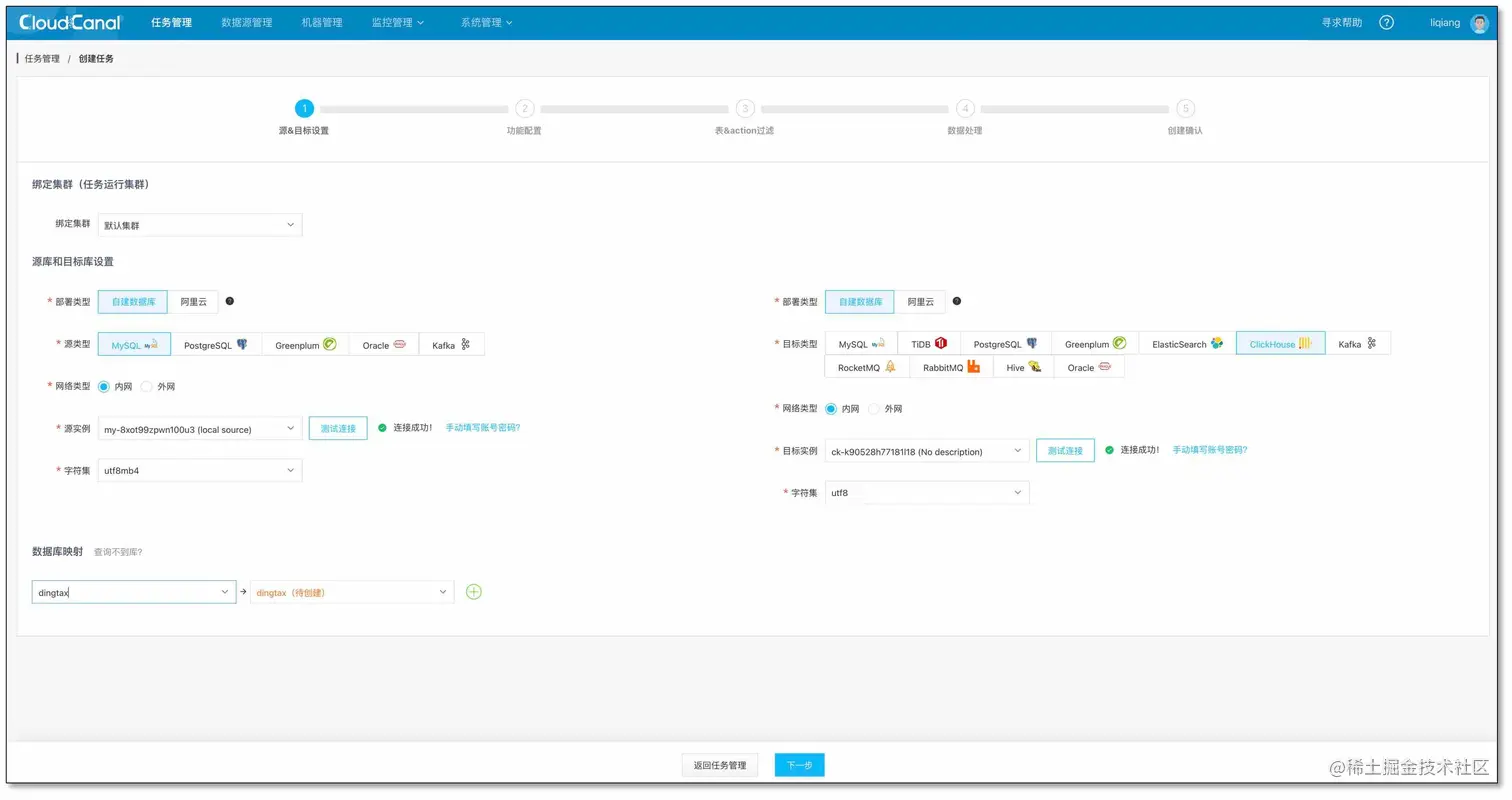Select source network type 外网 radio
The height and width of the screenshot is (800, 1512).
pos(146,386)
